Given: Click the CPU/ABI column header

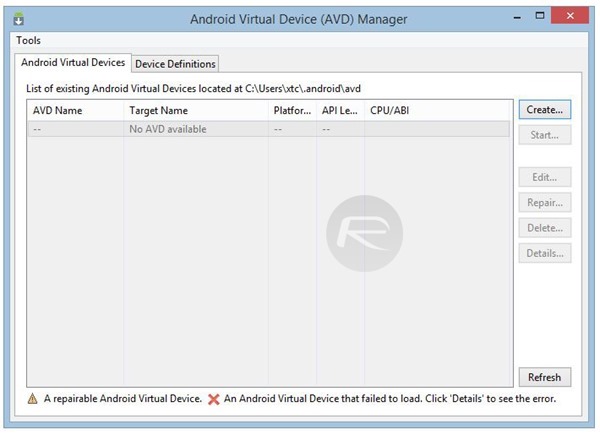Looking at the screenshot, I should [437, 111].
